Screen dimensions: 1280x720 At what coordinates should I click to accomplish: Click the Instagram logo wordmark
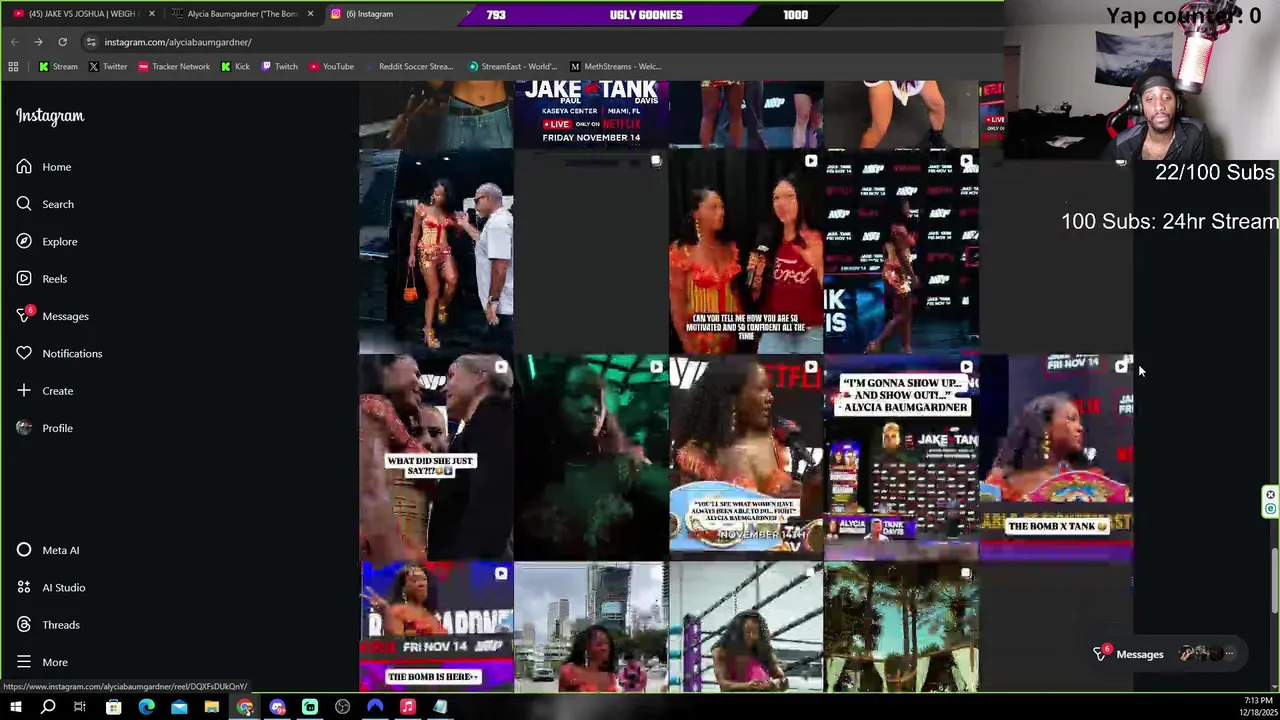(x=50, y=116)
